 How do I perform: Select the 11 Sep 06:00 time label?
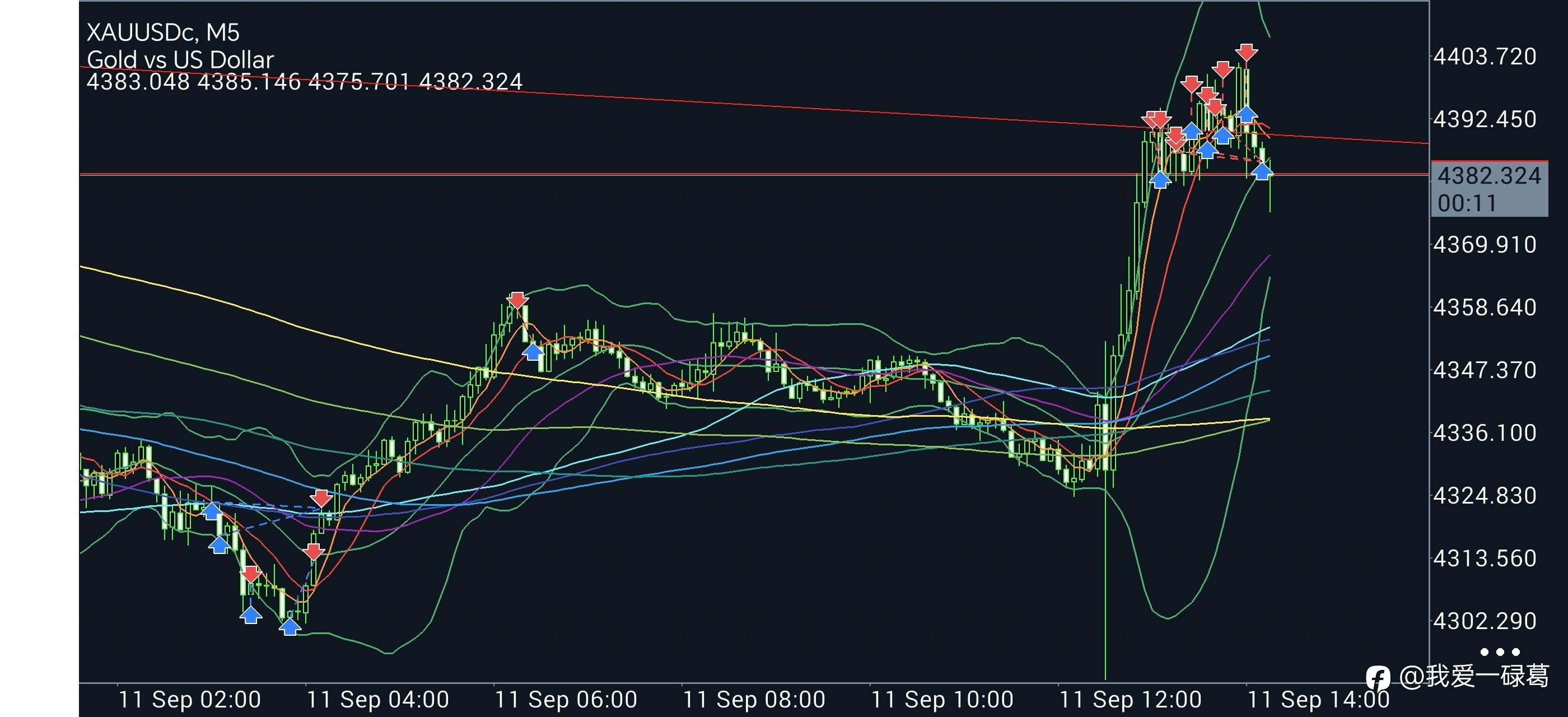(566, 699)
